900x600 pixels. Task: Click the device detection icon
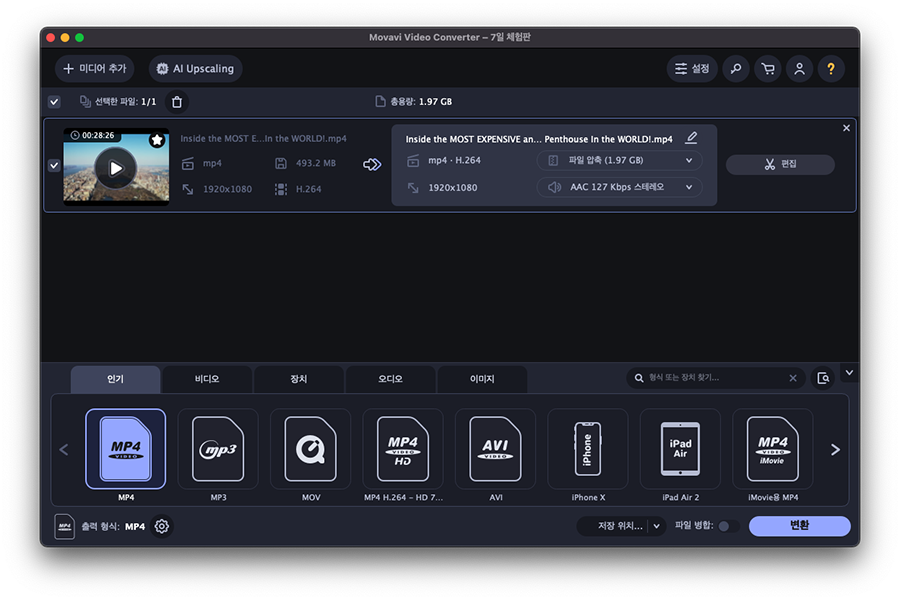pyautogui.click(x=823, y=378)
